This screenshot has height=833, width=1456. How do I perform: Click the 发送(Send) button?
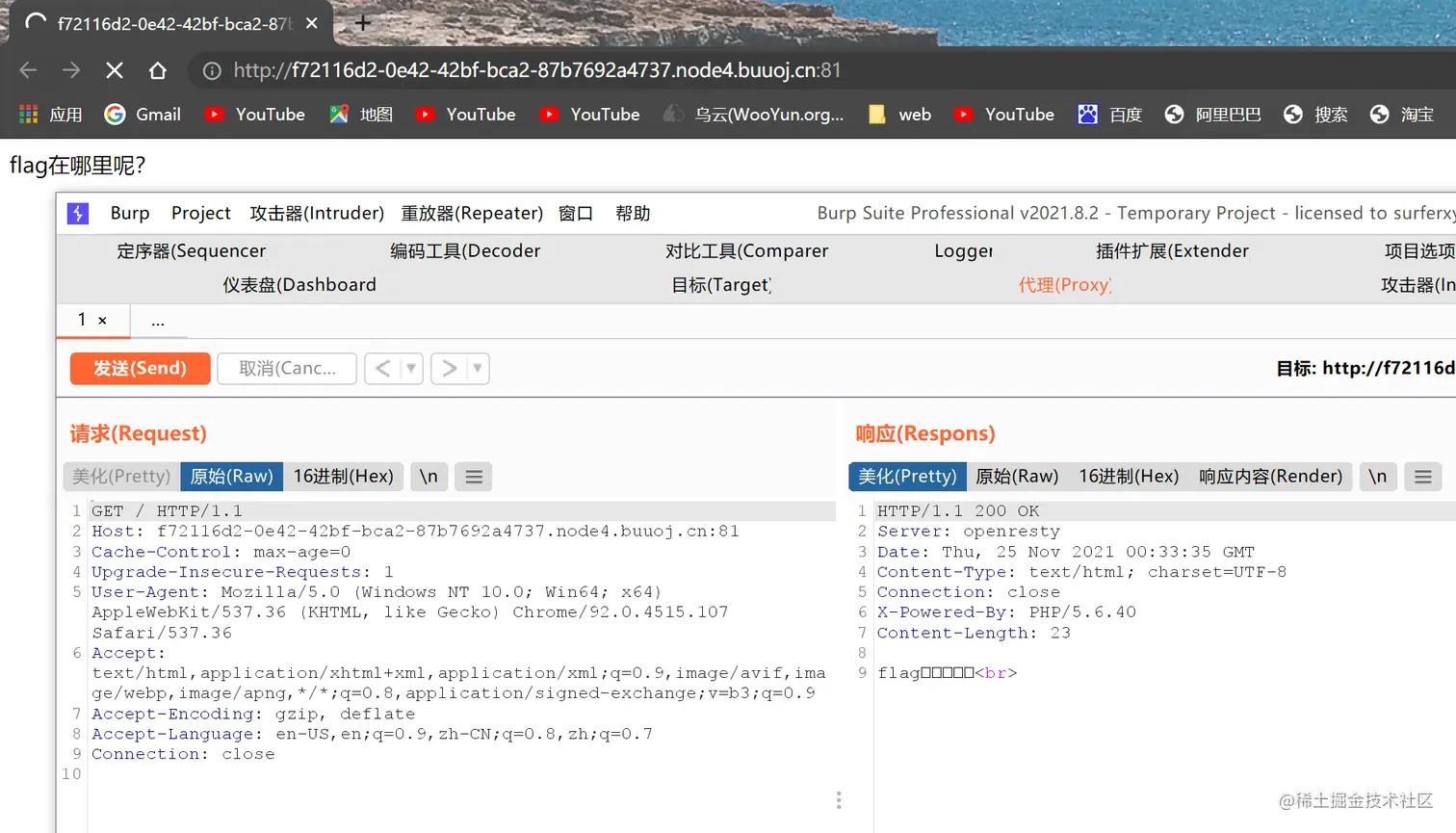coord(140,368)
